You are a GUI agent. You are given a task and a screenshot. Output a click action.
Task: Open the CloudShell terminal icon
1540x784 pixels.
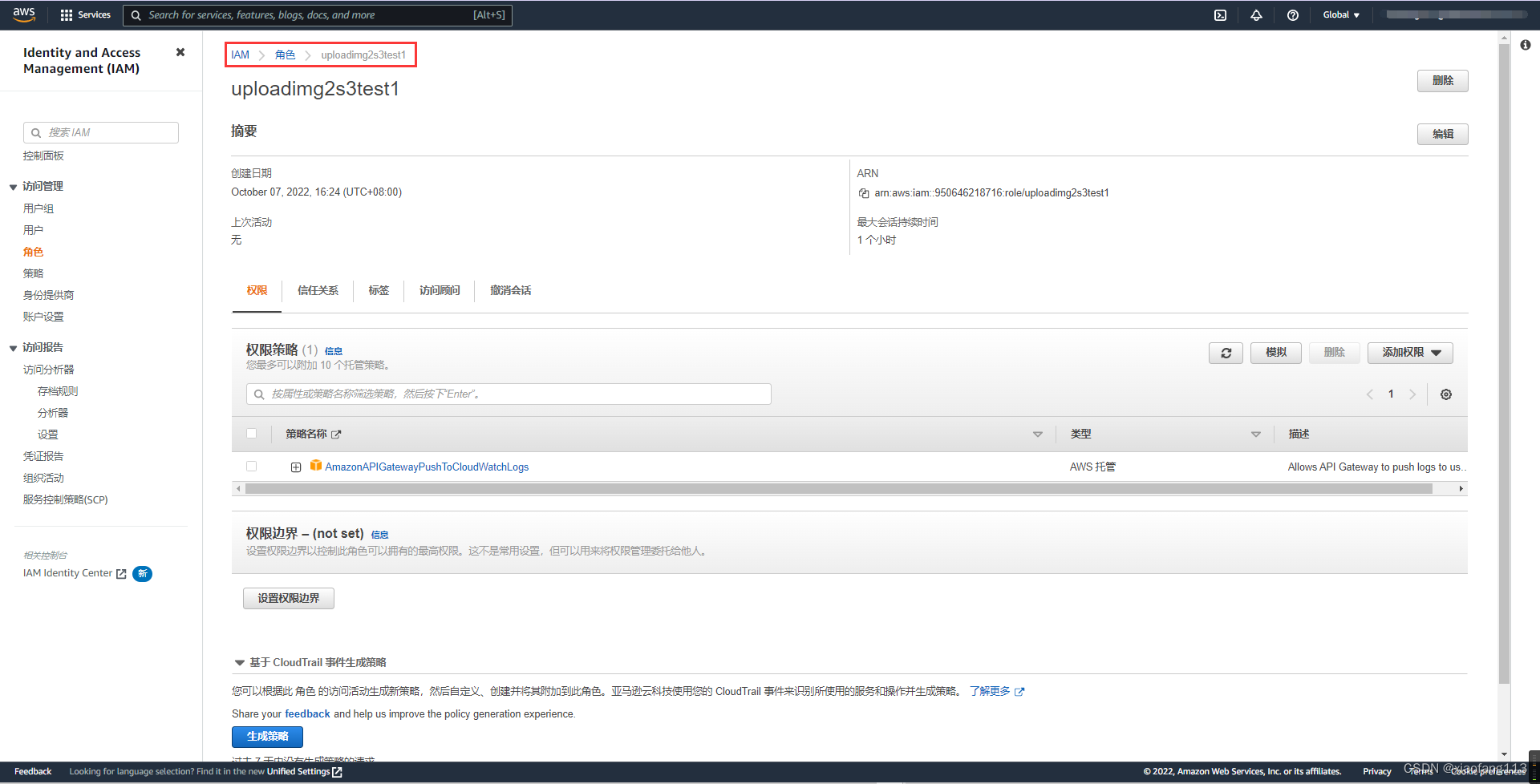pyautogui.click(x=1220, y=15)
